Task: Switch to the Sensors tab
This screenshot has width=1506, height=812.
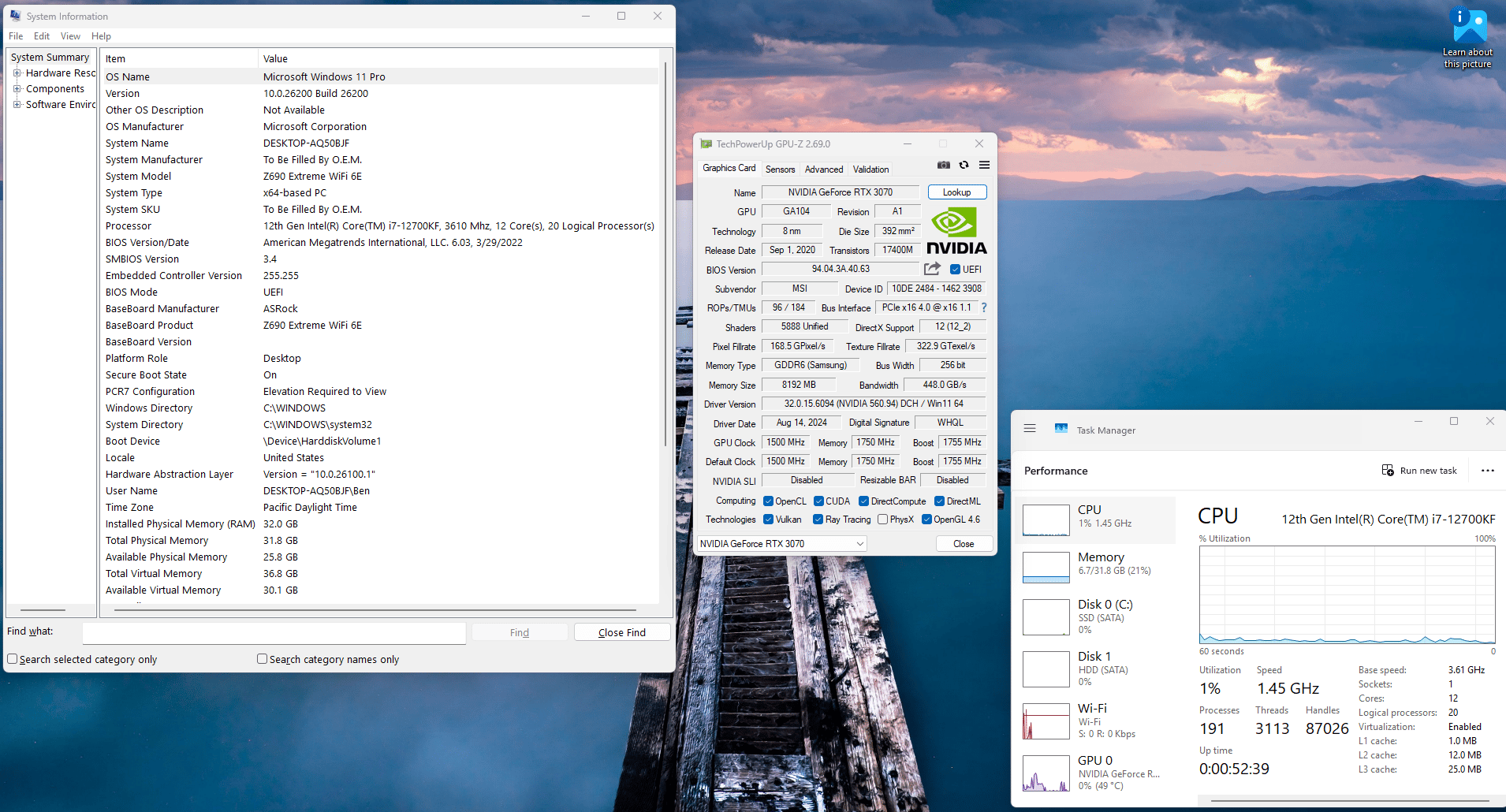Action: click(780, 169)
